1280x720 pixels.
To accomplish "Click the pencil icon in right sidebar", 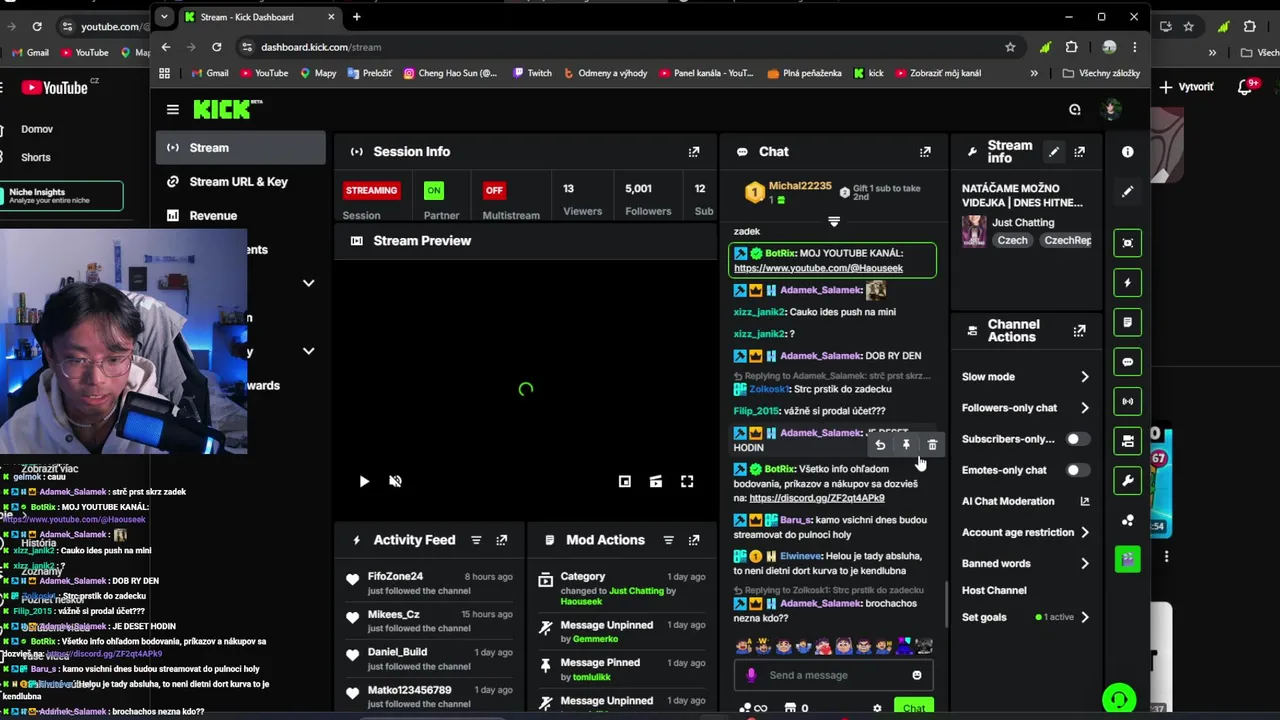I will (x=1127, y=192).
